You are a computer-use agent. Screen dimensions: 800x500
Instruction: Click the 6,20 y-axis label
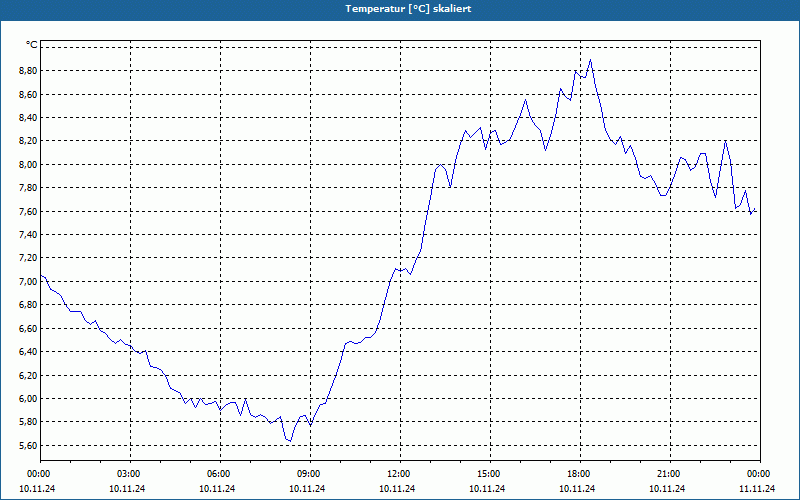pyautogui.click(x=28, y=375)
